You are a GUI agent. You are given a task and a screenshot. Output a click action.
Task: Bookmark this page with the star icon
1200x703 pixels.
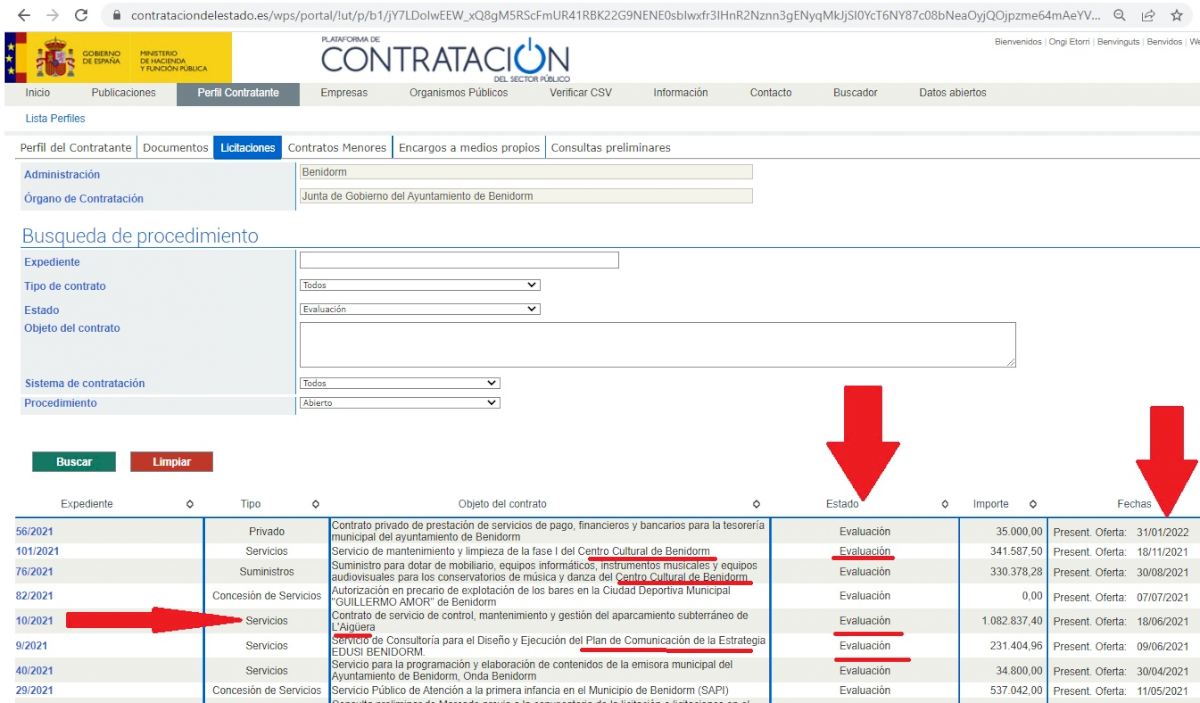(x=1177, y=16)
